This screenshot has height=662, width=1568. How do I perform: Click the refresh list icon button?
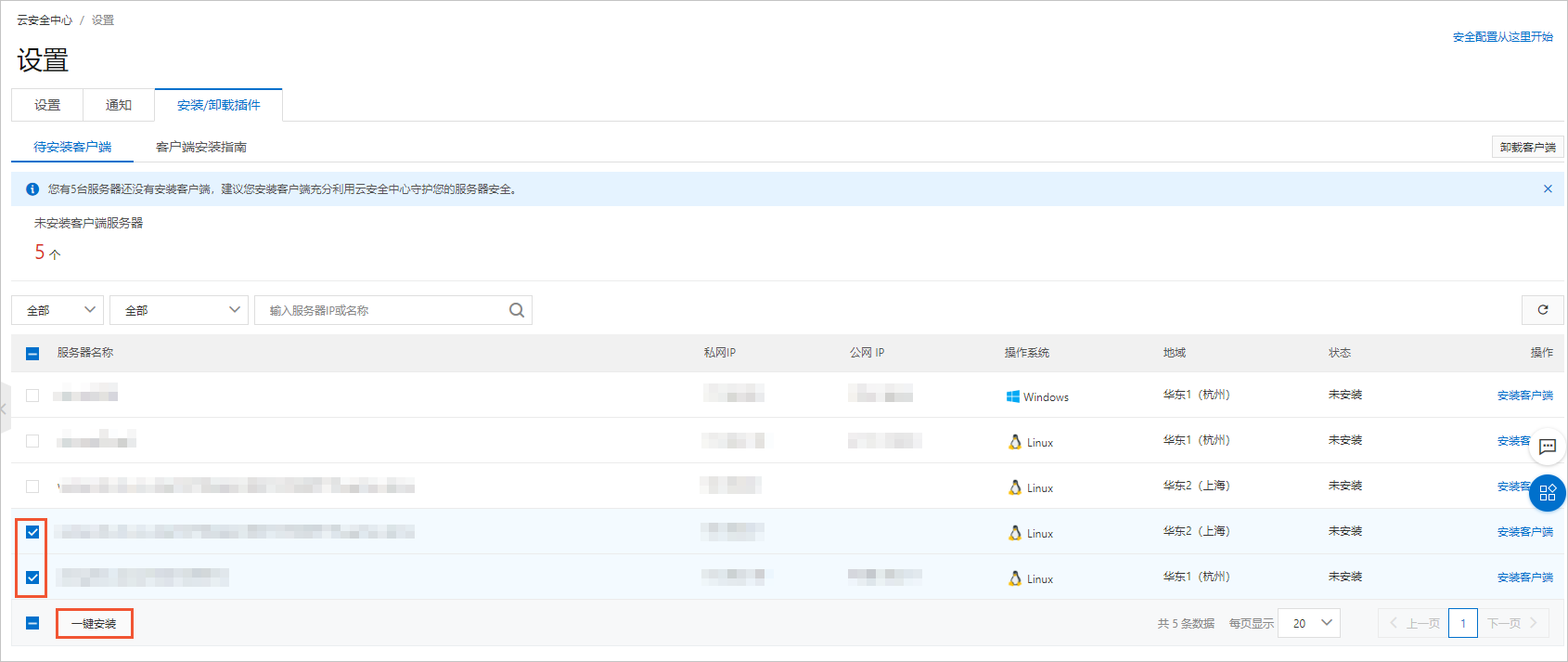[x=1543, y=310]
